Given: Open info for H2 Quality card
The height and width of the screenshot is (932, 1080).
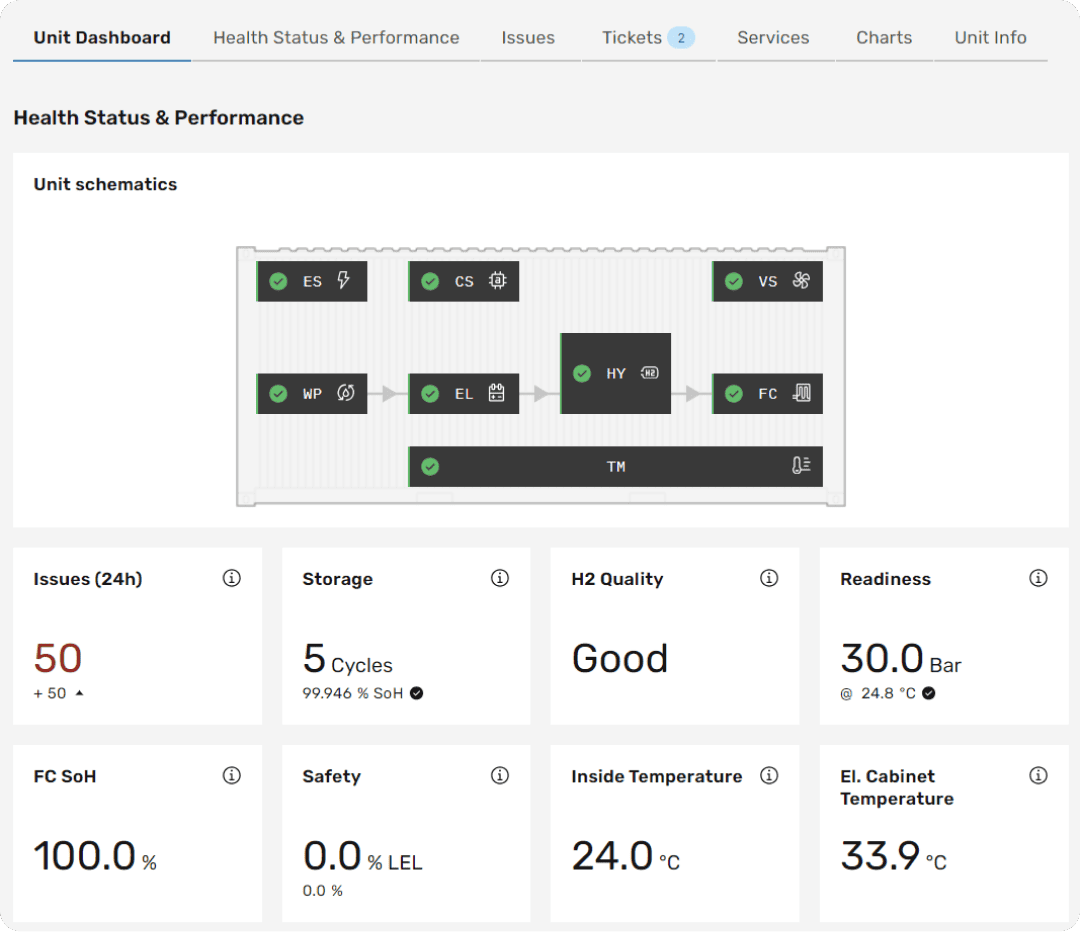Looking at the screenshot, I should point(769,578).
